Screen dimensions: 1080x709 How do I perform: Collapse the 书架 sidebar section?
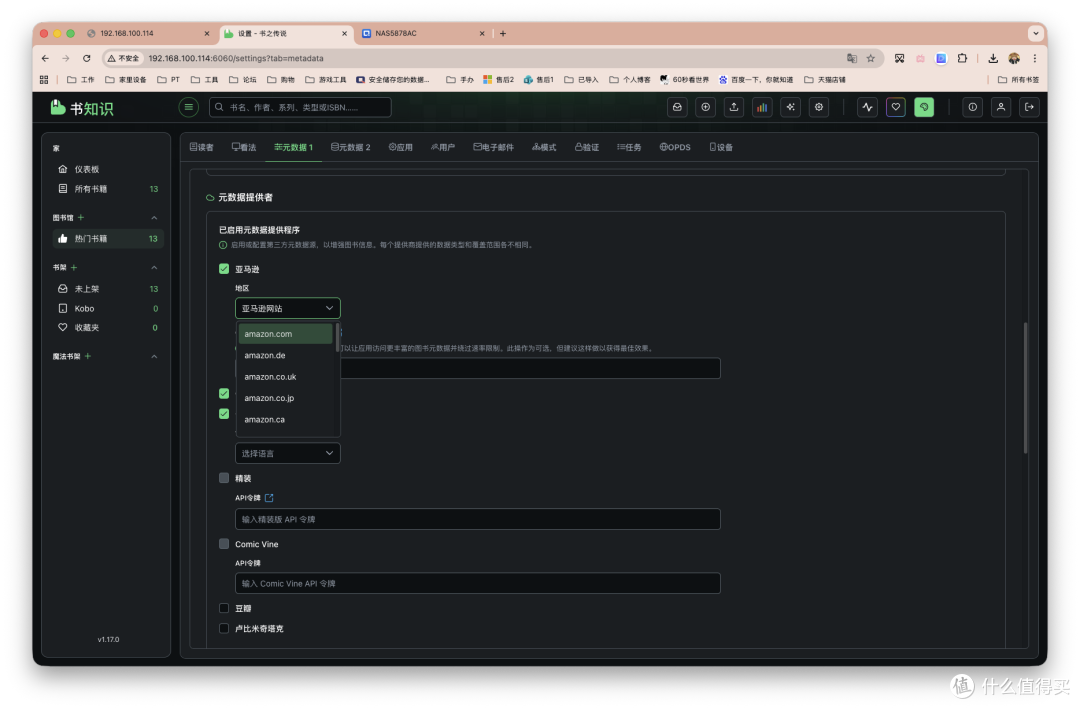[x=154, y=267]
